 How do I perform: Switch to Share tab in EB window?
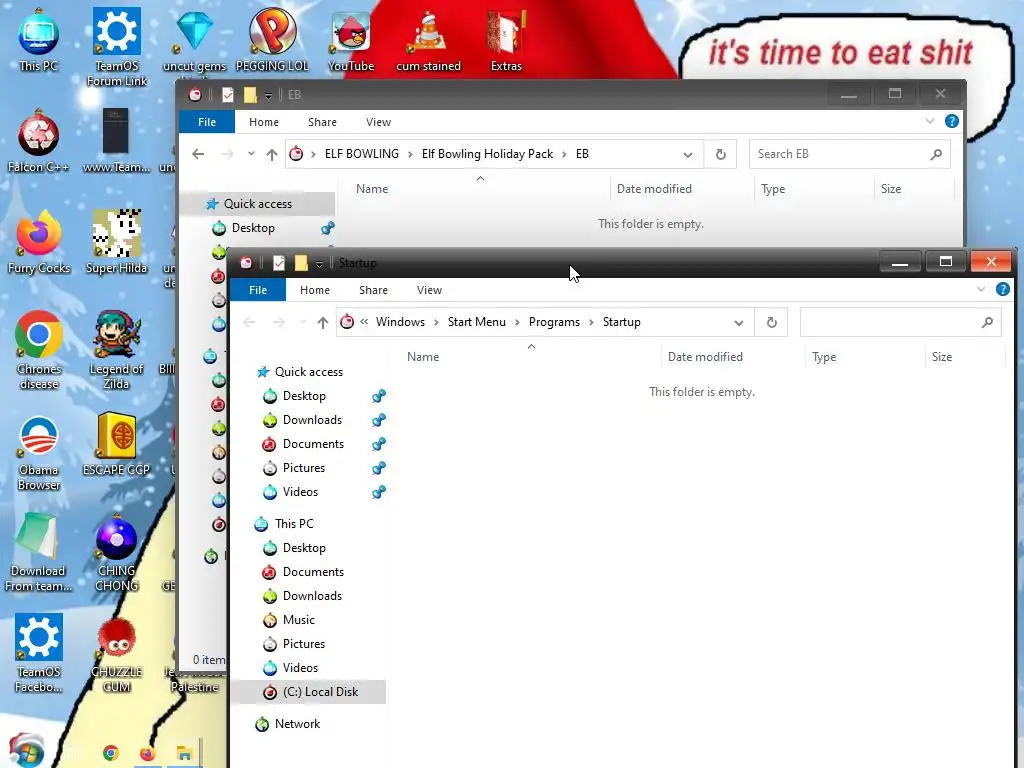323,122
